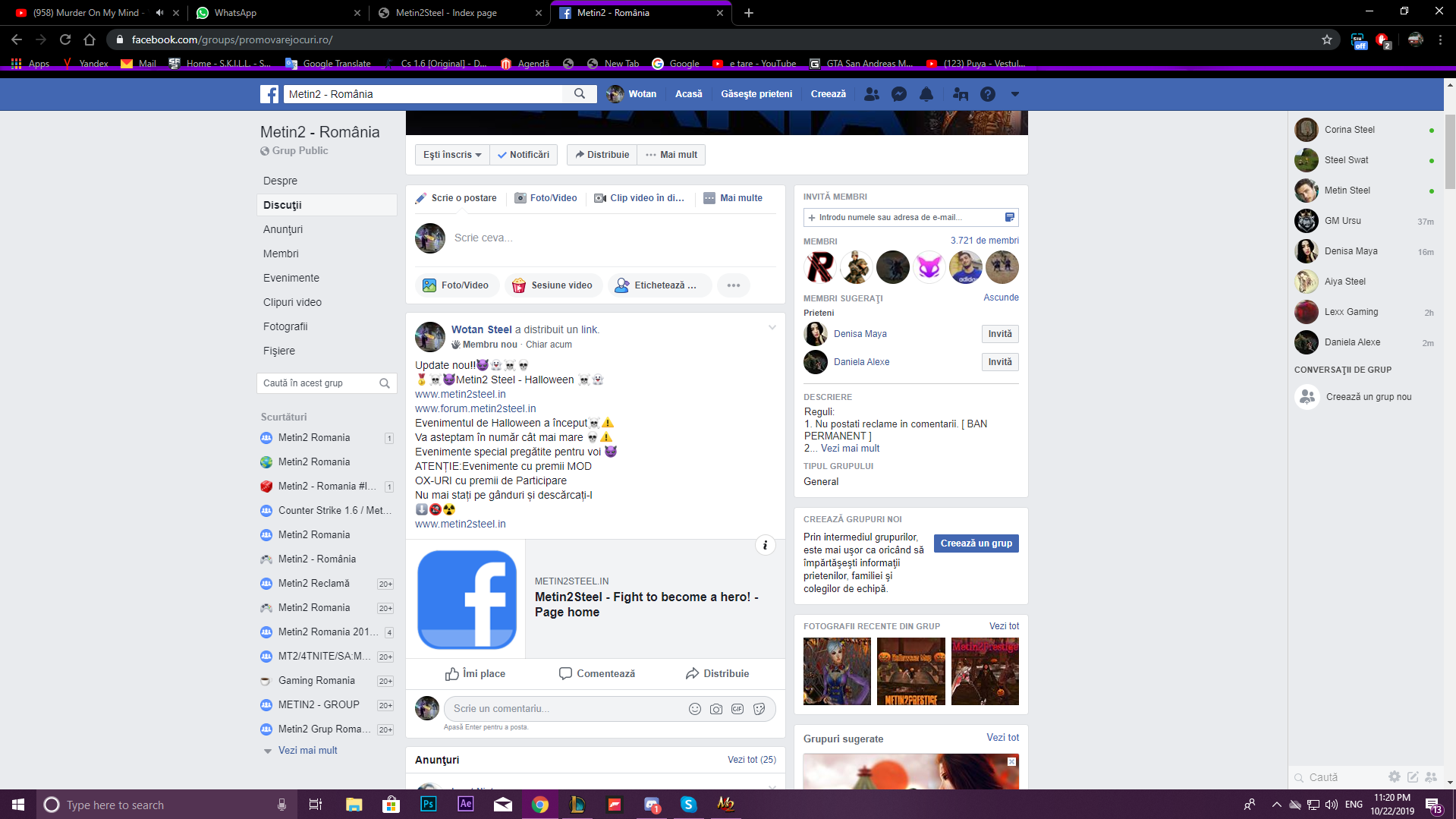Click the link info icon on preview
Image resolution: width=1456 pixels, height=819 pixels.
(x=765, y=545)
